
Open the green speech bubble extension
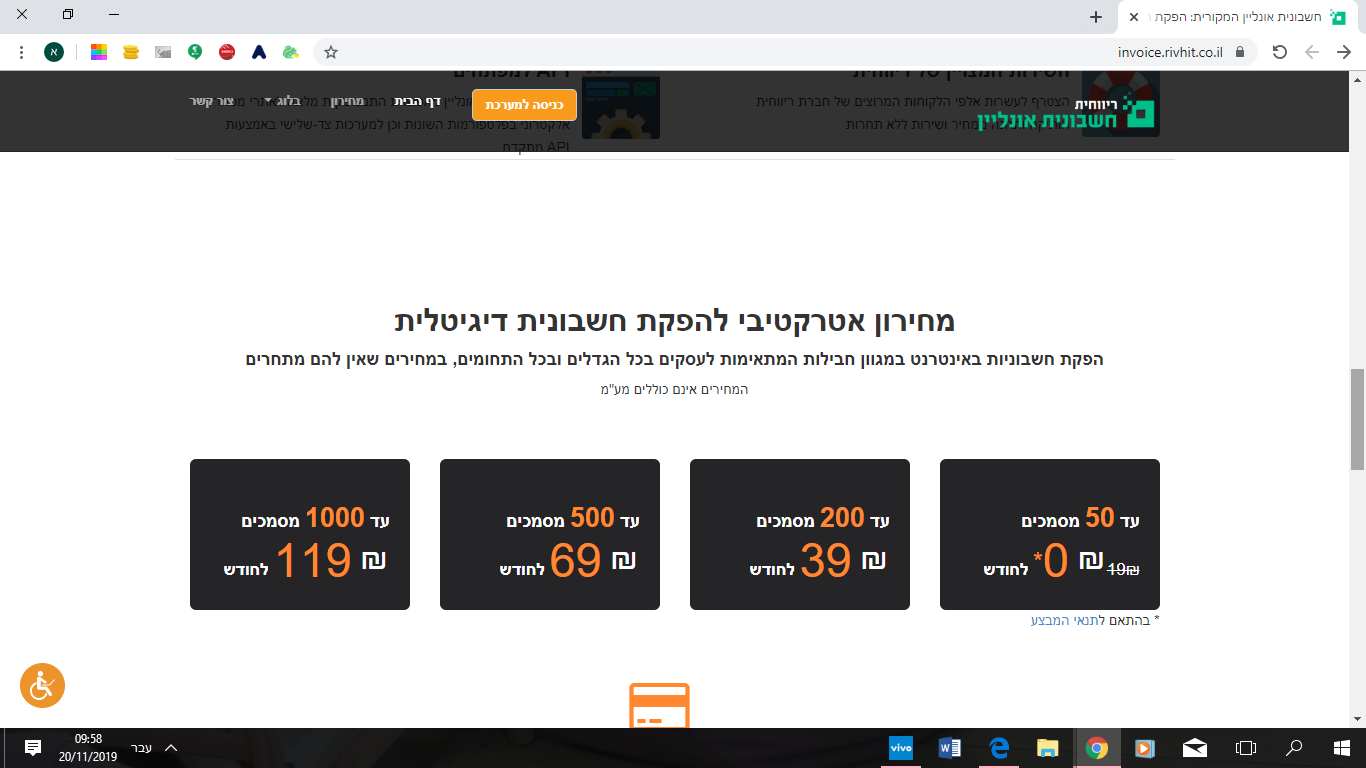(195, 52)
